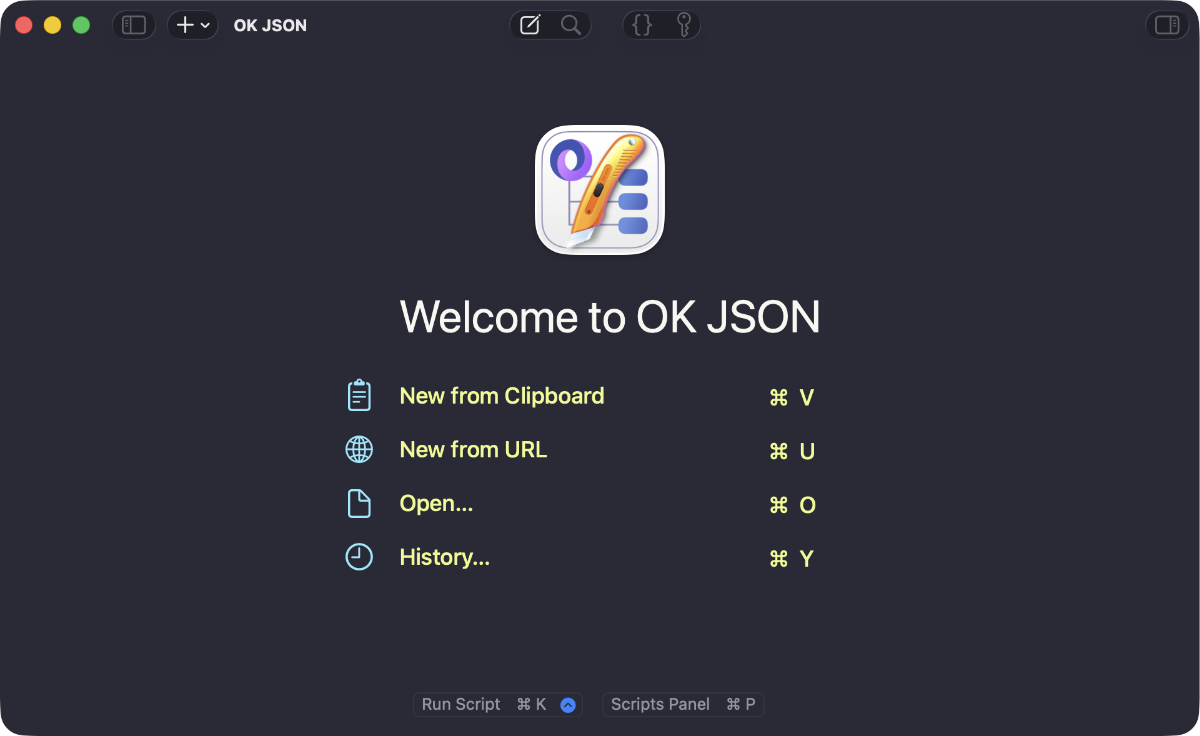Click the clipboard icon
Image resolution: width=1200 pixels, height=736 pixels.
pos(359,395)
